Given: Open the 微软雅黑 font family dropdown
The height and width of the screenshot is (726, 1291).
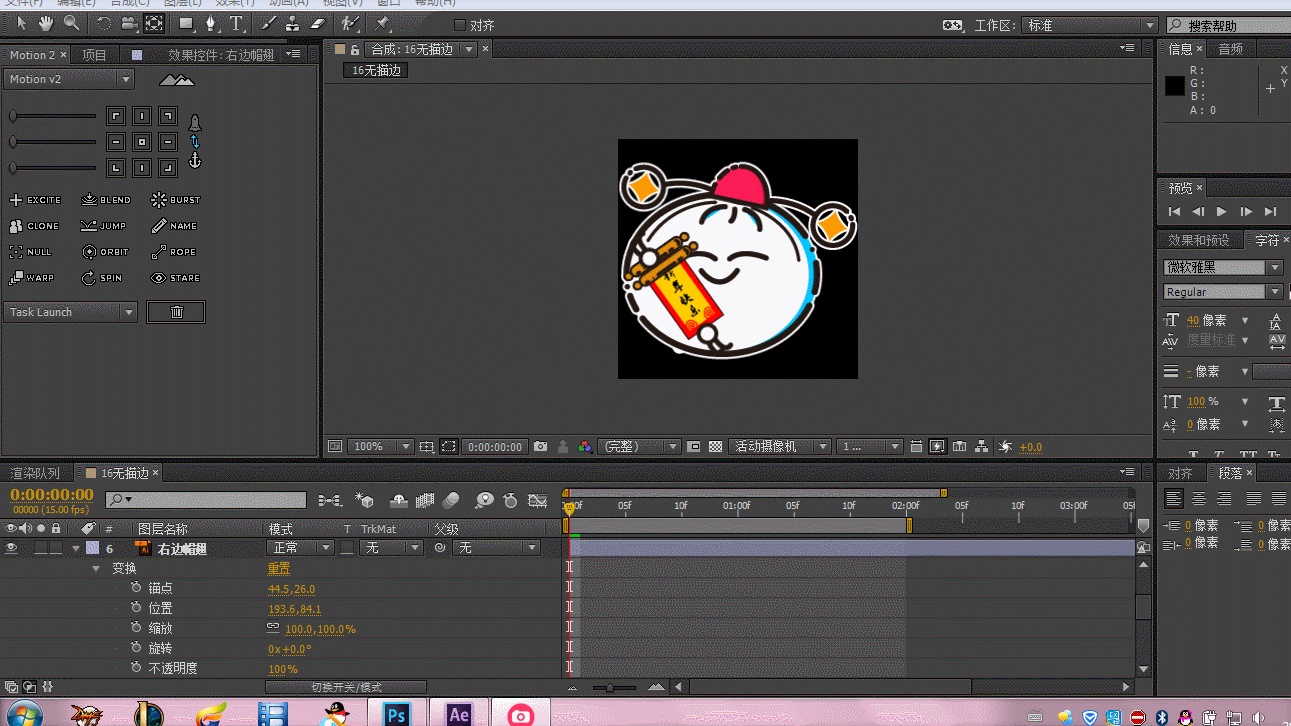Looking at the screenshot, I should click(x=1223, y=267).
